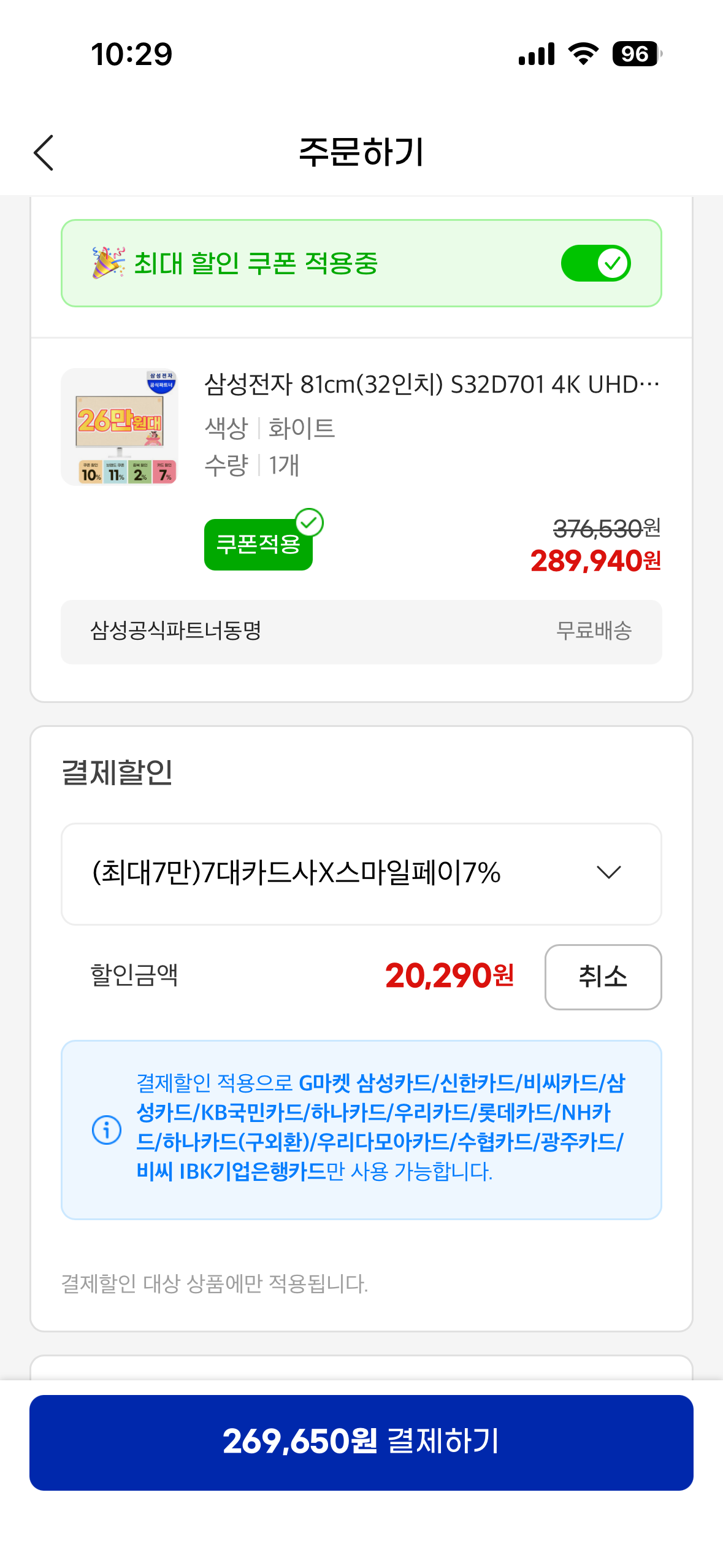Open Samsung monitor product thumbnail

click(120, 427)
